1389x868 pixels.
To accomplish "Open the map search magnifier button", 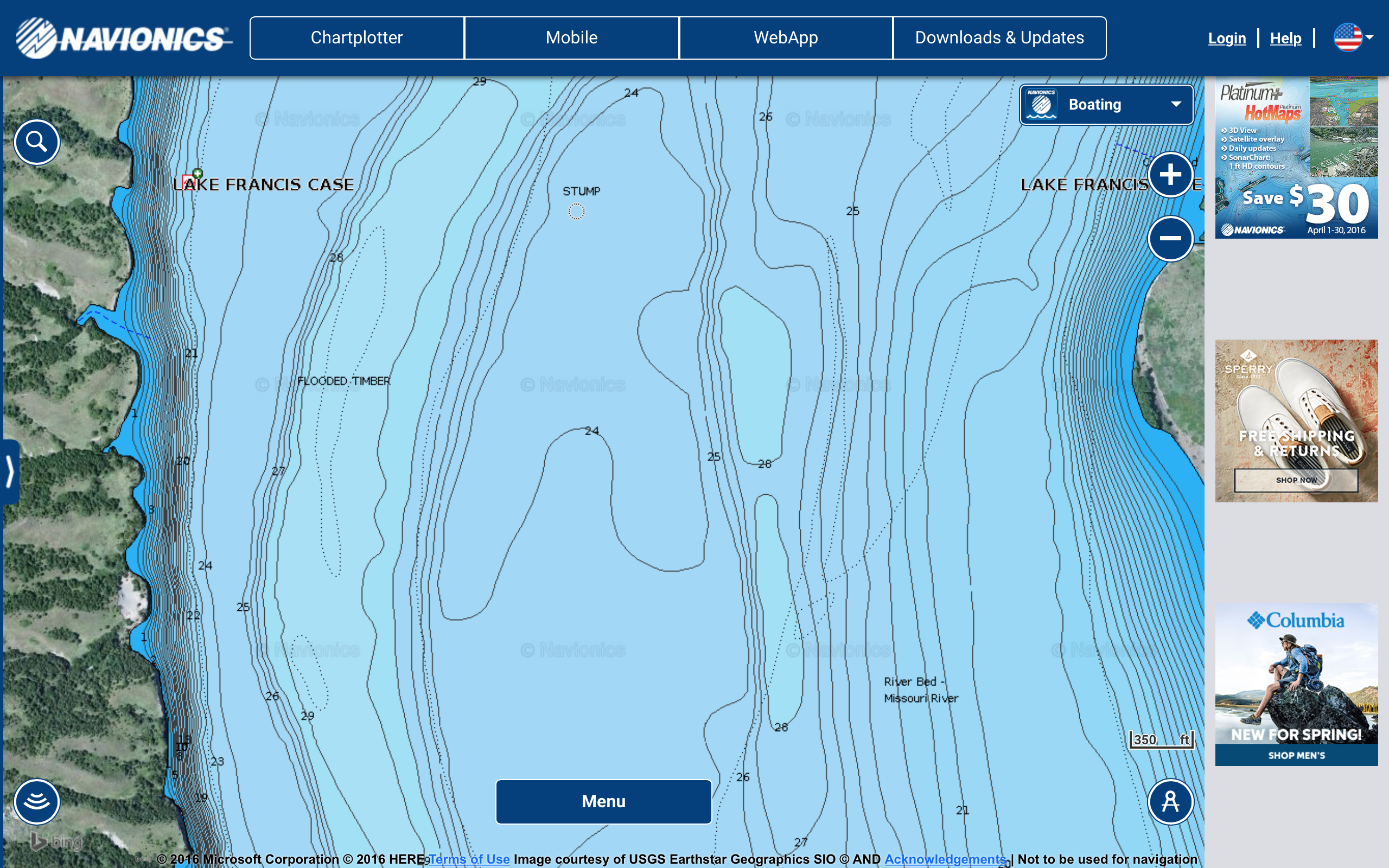I will 37,142.
